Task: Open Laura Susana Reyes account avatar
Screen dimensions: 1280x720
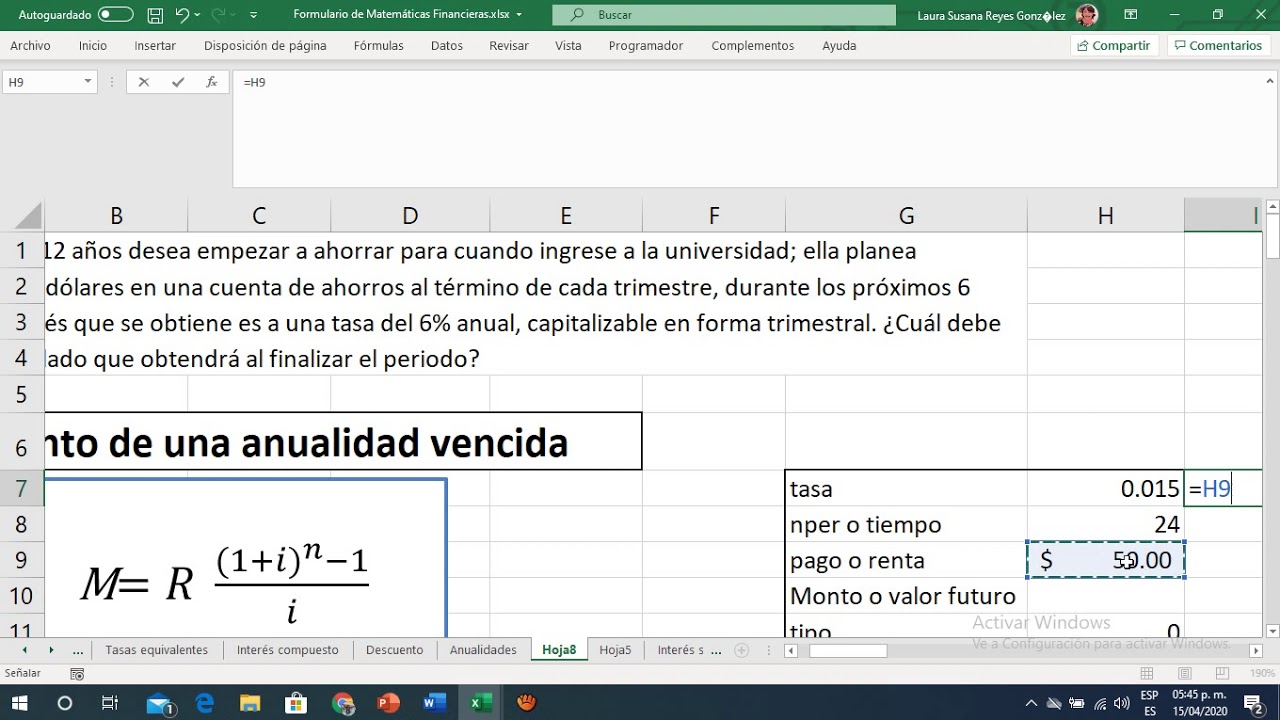Action: [x=1087, y=15]
